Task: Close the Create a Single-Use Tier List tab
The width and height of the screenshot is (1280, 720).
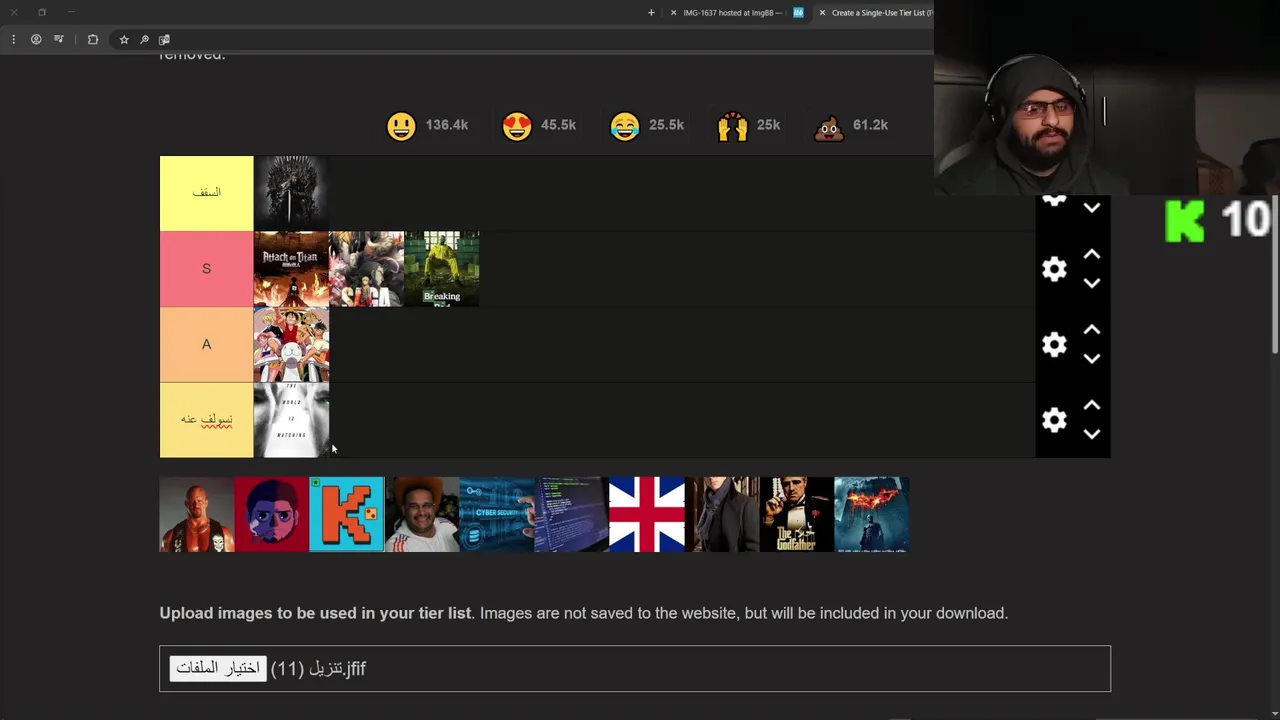Action: [x=822, y=12]
